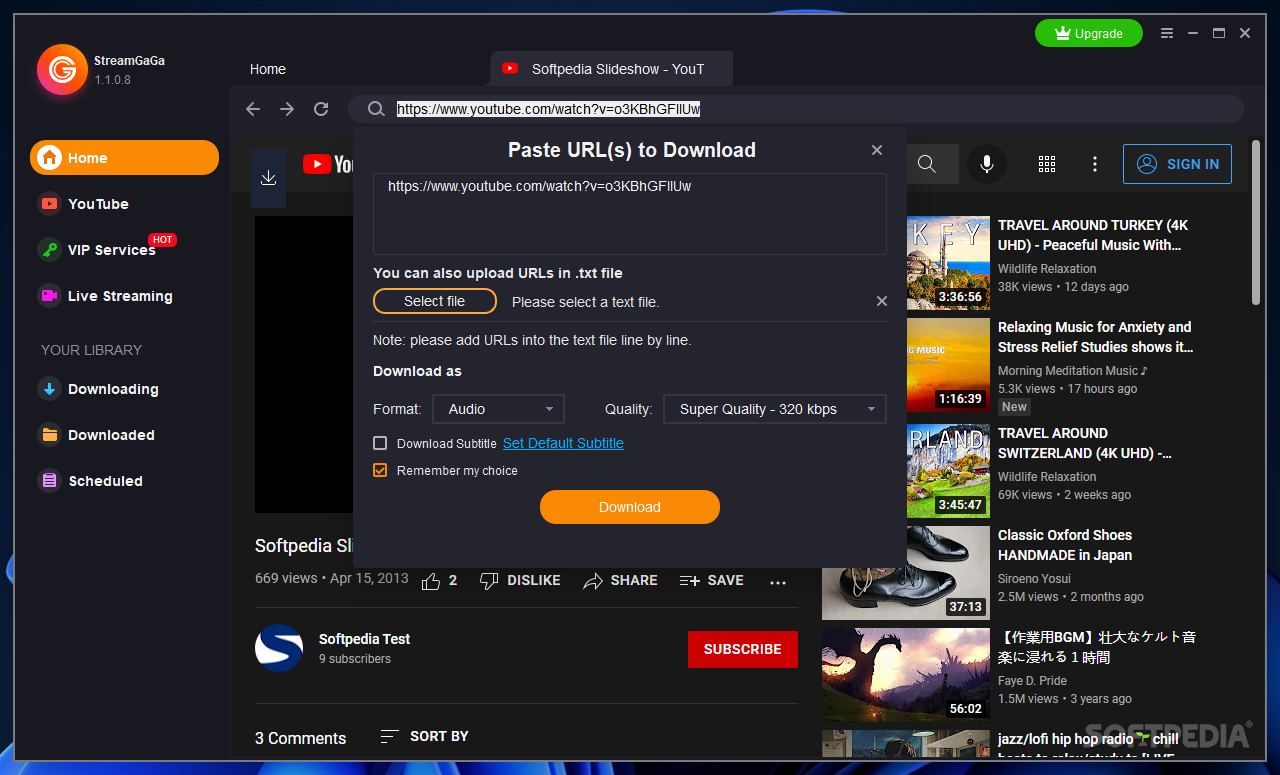Open the hamburger menu in title bar
Screen dimensions: 1280x775
[x=1167, y=33]
